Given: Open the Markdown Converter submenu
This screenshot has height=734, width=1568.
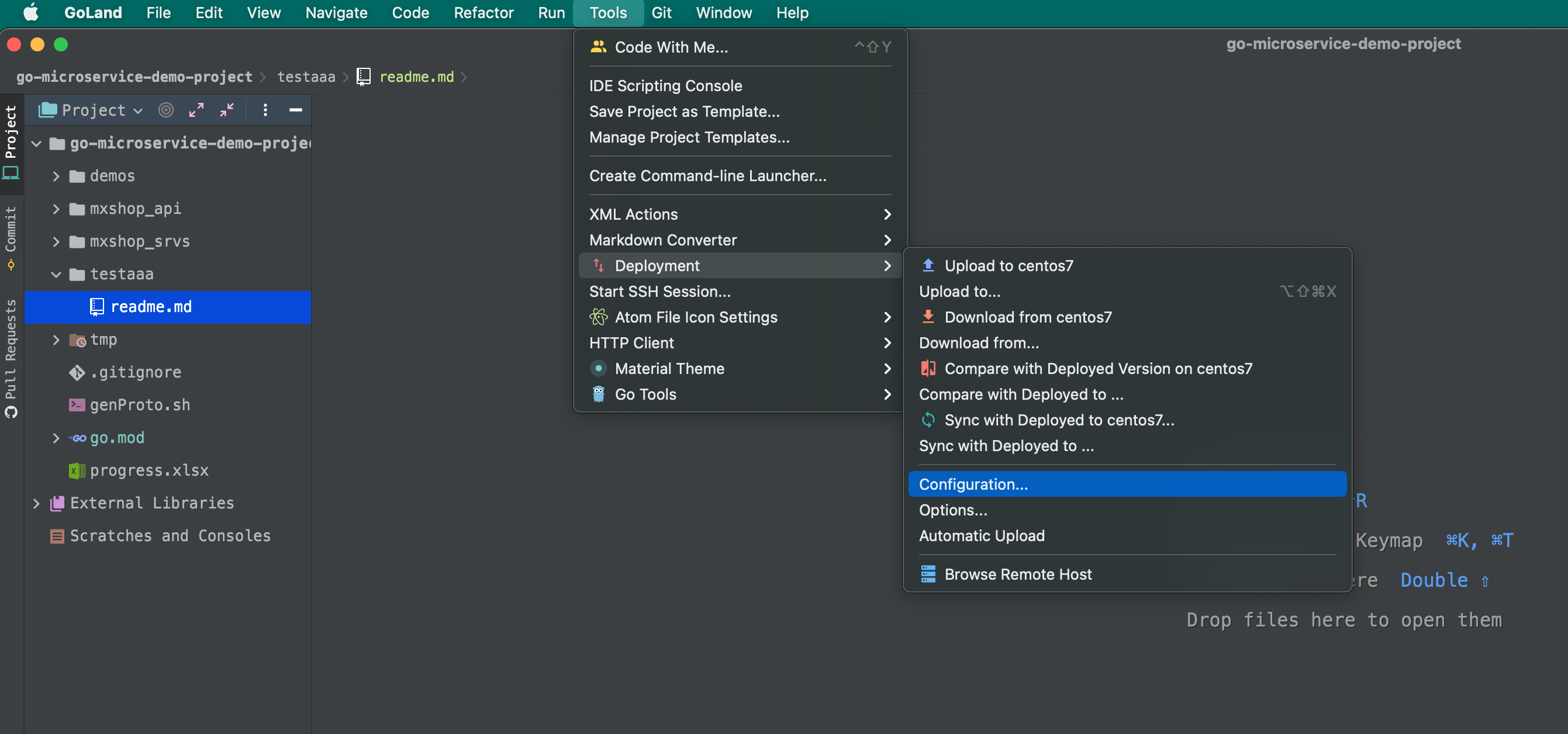Looking at the screenshot, I should click(x=740, y=240).
